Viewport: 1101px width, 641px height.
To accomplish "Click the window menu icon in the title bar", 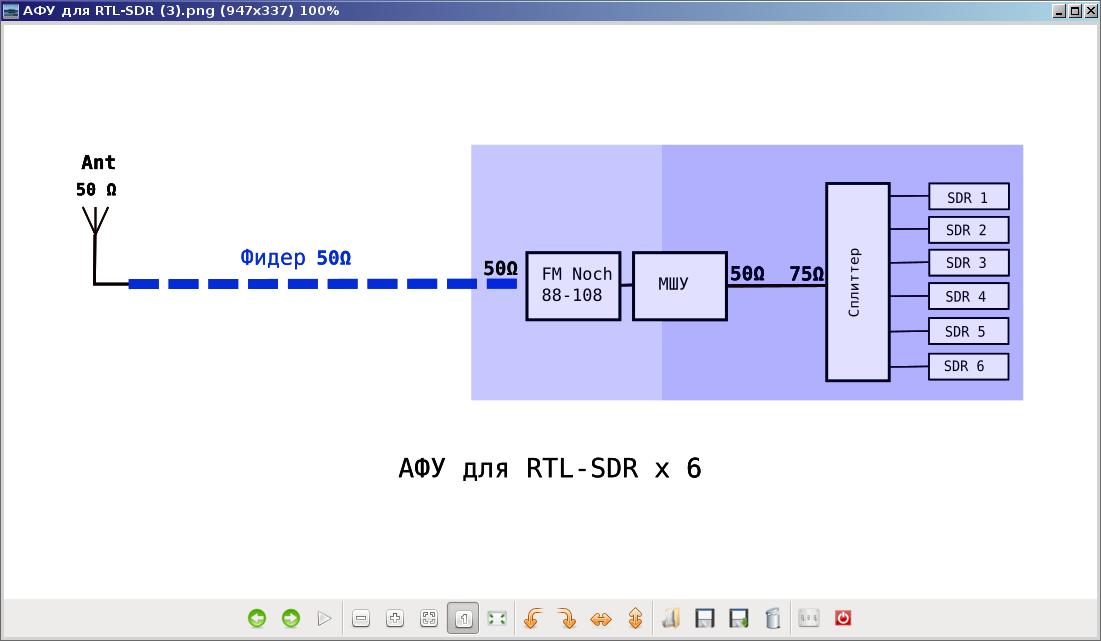I will (x=11, y=11).
